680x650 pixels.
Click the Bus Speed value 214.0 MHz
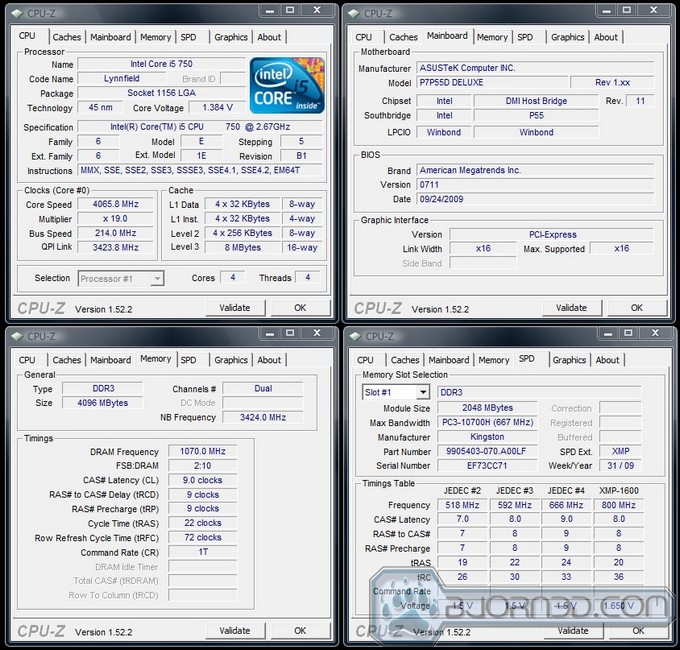point(115,233)
